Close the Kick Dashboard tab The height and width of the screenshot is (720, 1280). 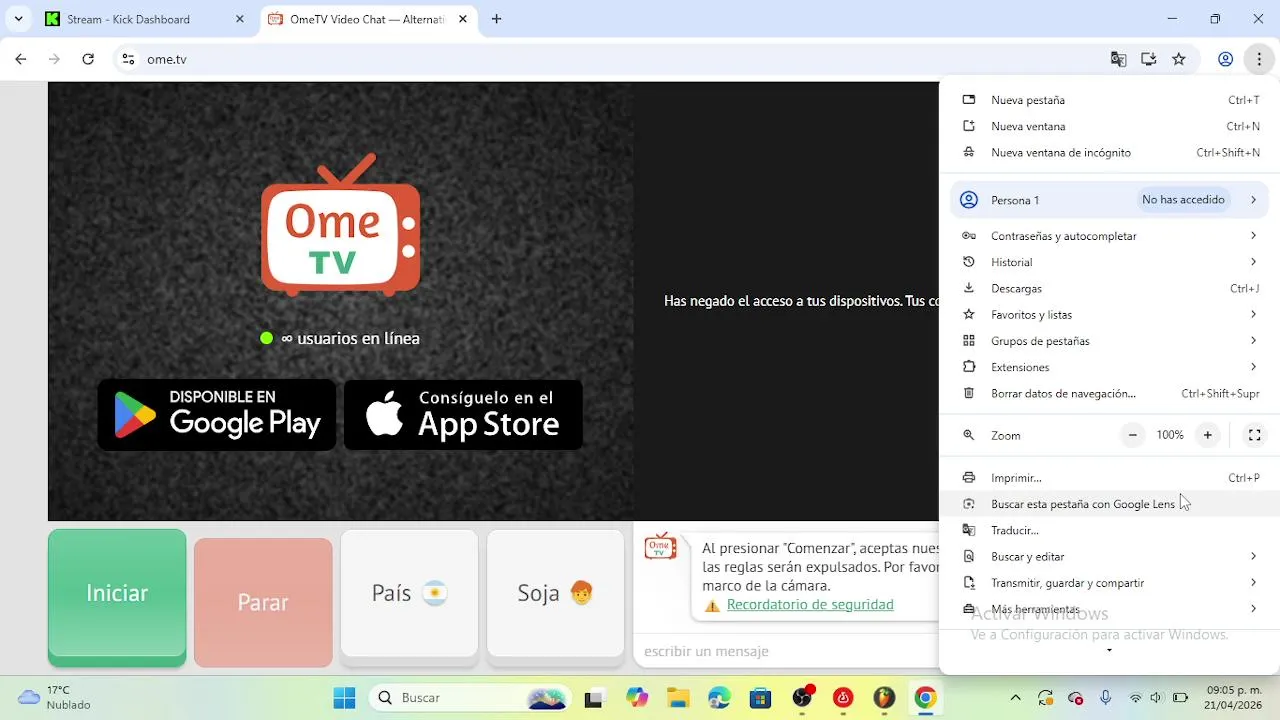239,19
